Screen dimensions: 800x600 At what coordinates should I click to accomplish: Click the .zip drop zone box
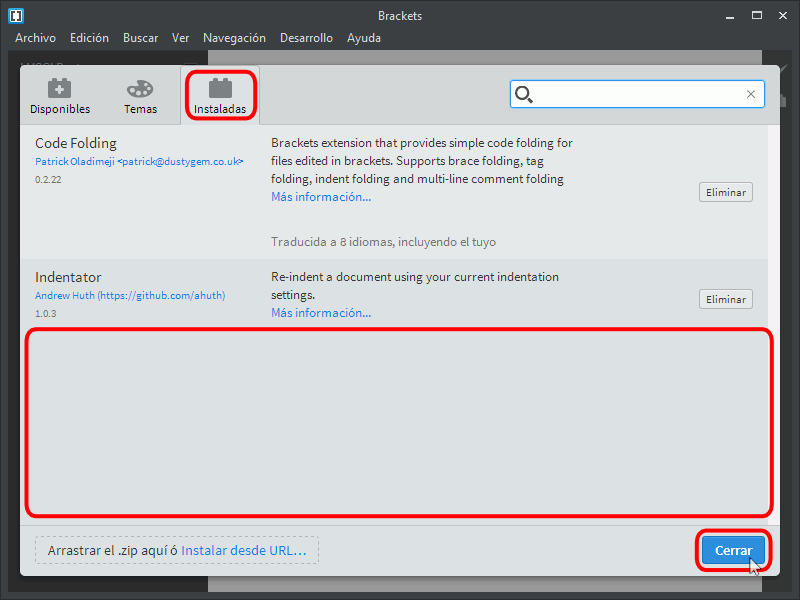[177, 551]
